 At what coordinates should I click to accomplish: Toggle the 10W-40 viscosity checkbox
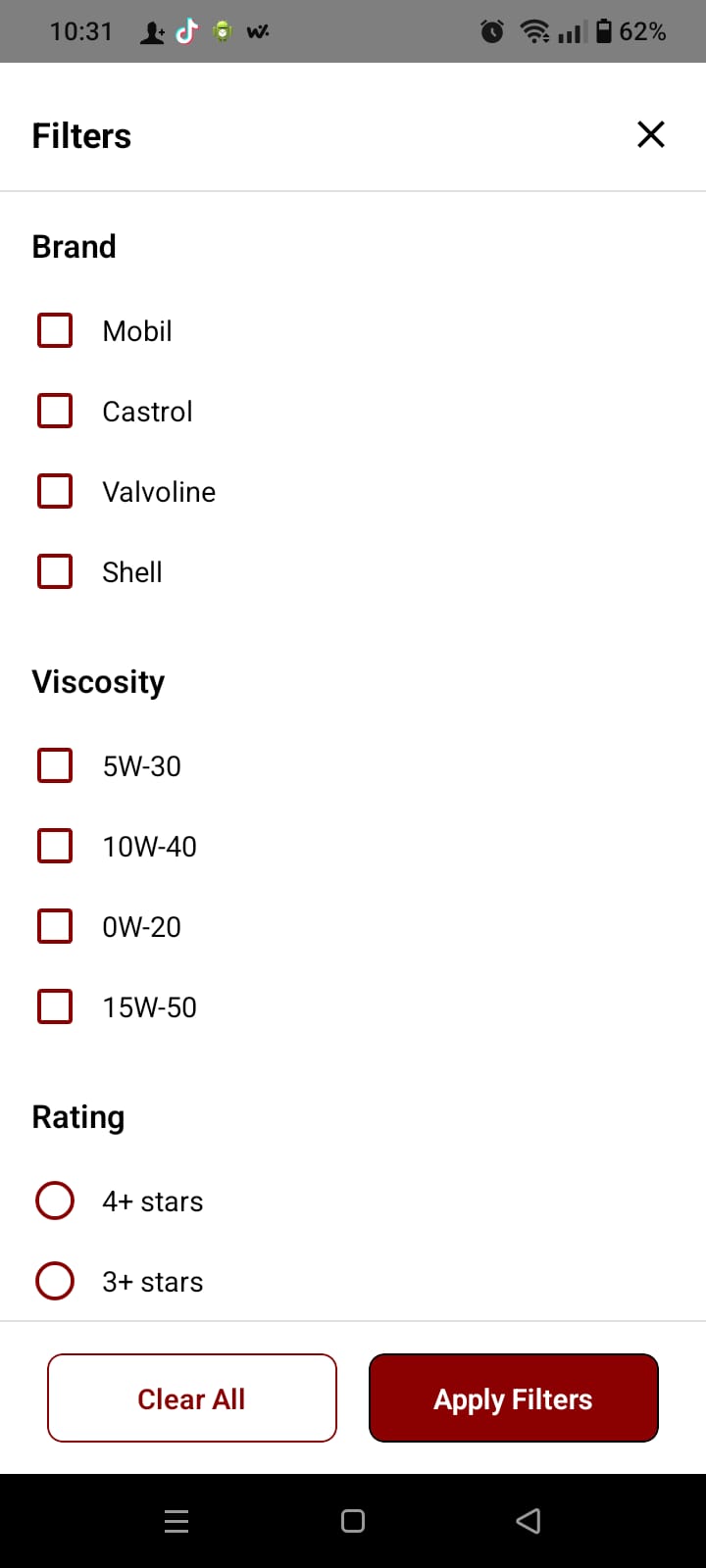click(55, 846)
